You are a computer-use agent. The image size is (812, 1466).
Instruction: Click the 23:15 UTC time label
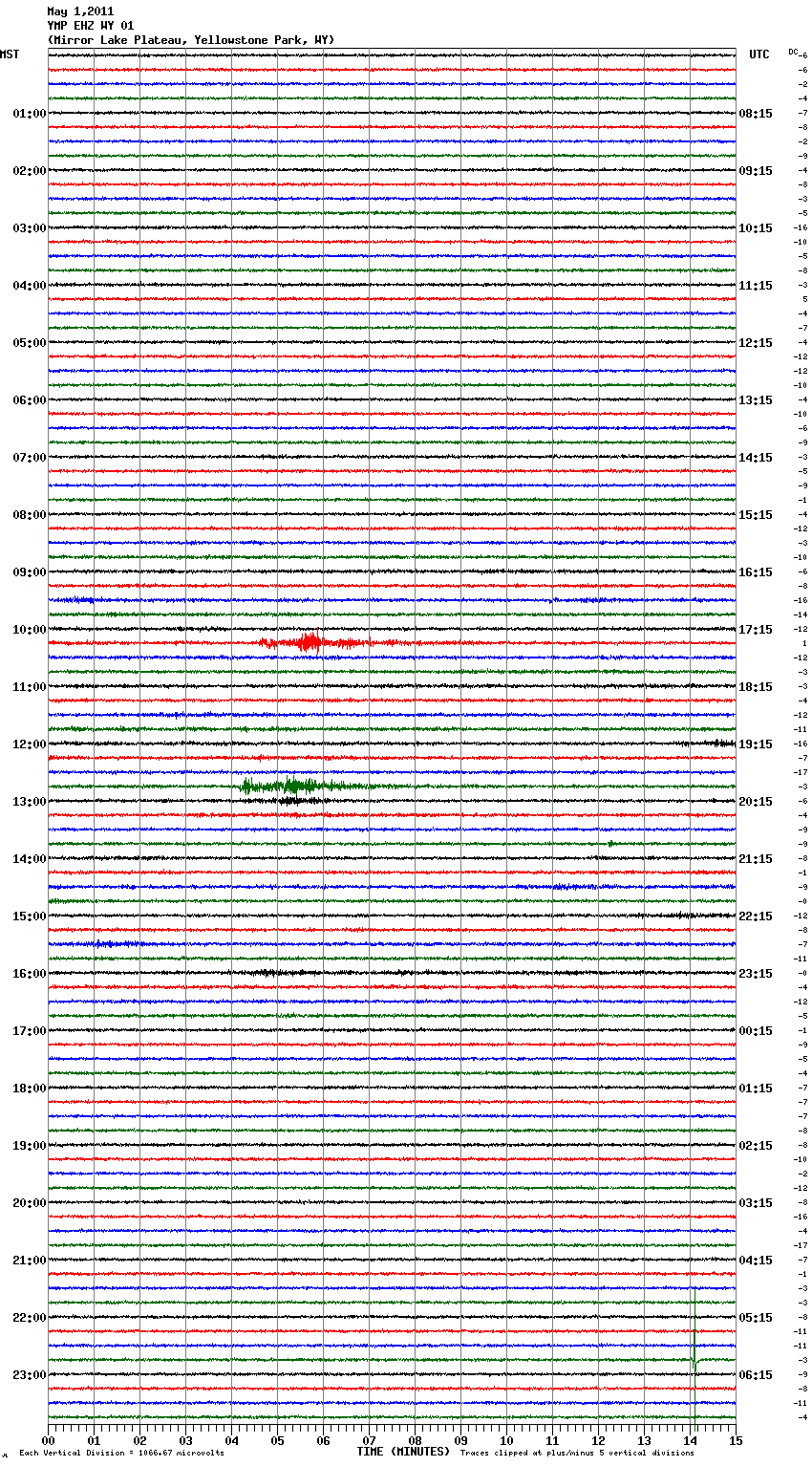click(x=756, y=974)
